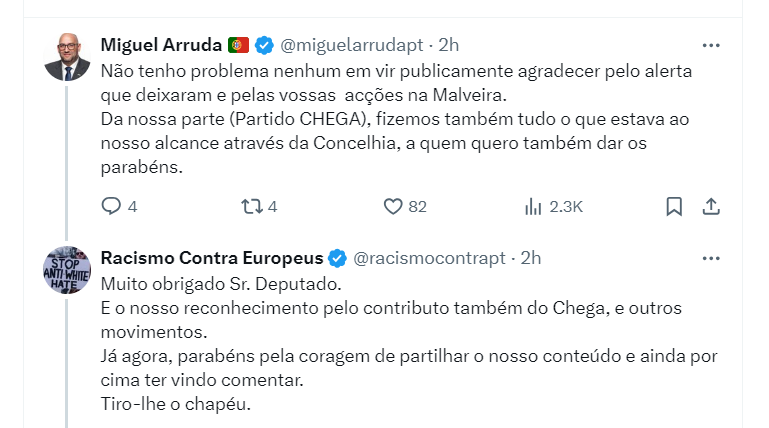View analytics for Miguel Arruda's tweet
The image size is (769, 428).
click(x=533, y=206)
